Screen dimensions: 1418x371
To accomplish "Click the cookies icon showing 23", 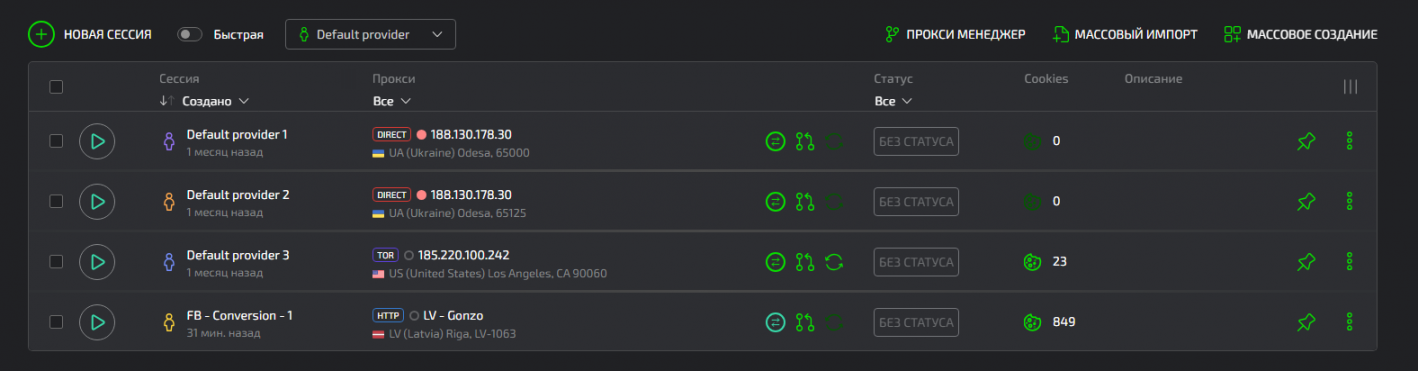I will (1031, 262).
